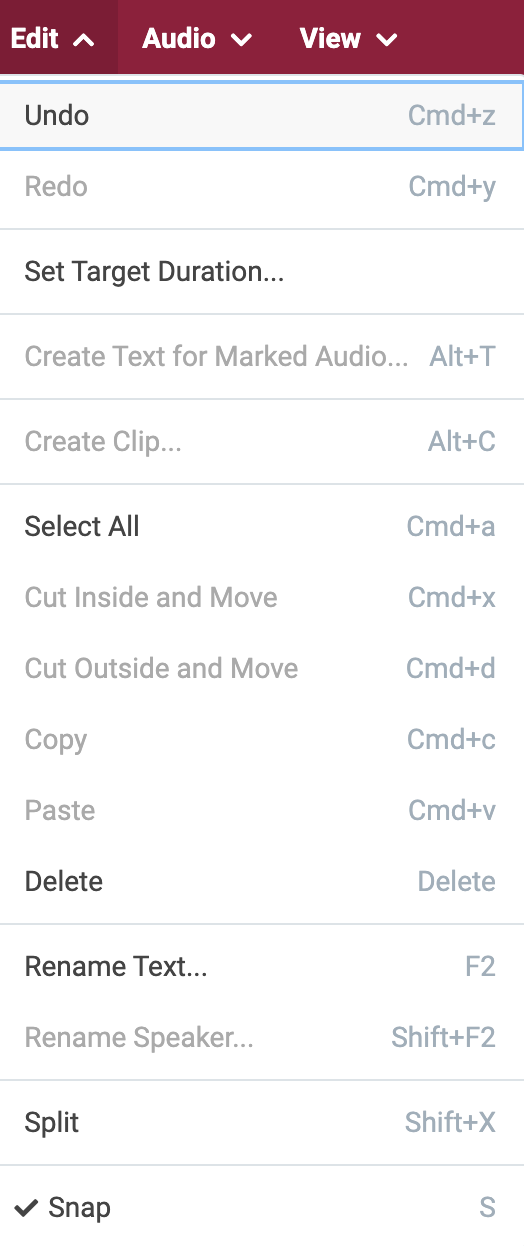The height and width of the screenshot is (1246, 524).
Task: Open Rename Text dialog
Action: pyautogui.click(x=262, y=966)
